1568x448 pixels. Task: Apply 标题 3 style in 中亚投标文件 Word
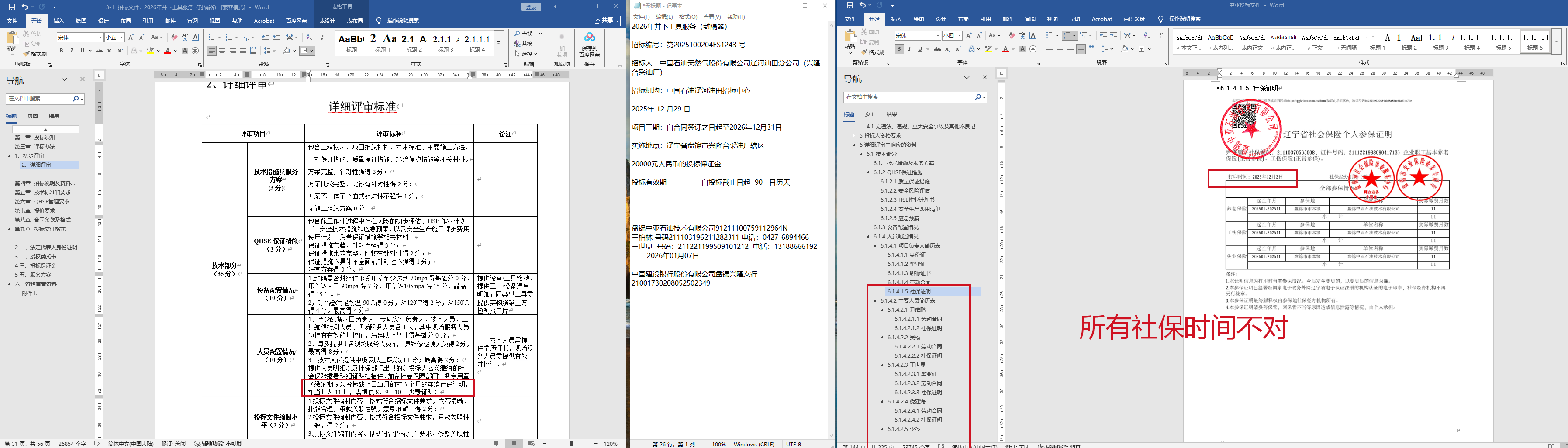click(x=1440, y=41)
